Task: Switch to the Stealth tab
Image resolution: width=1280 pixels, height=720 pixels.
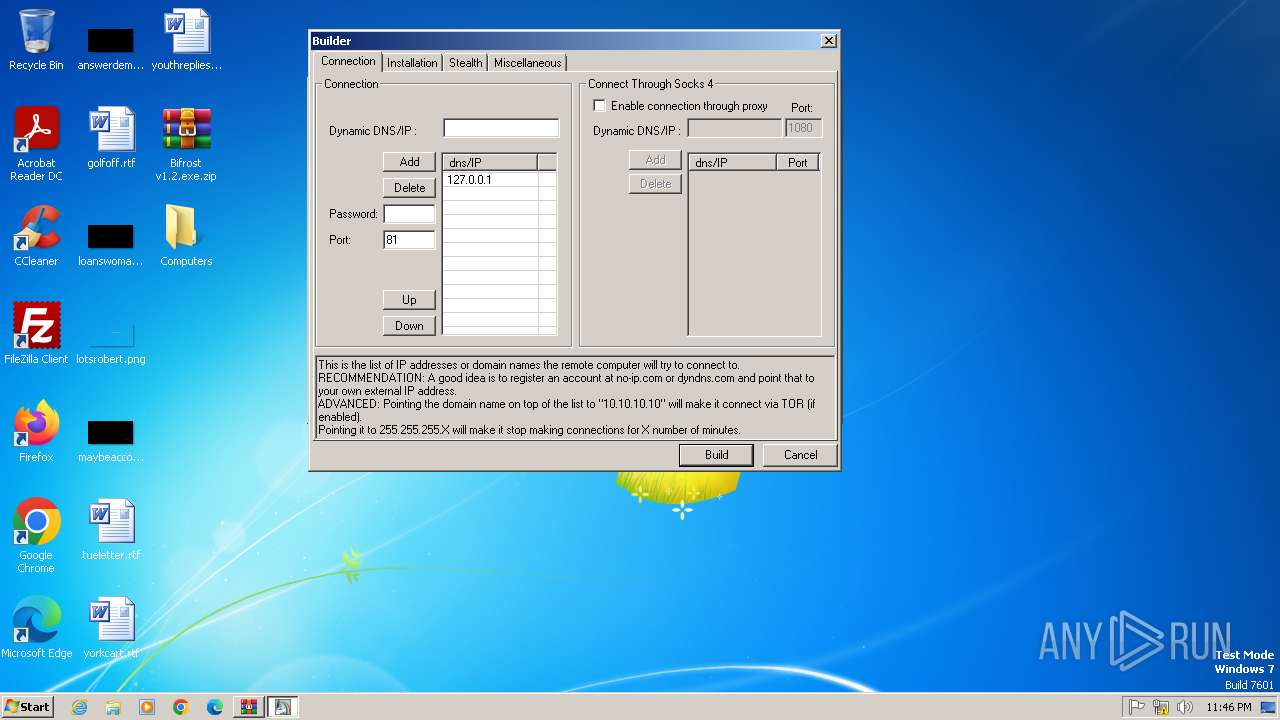Action: pos(465,62)
